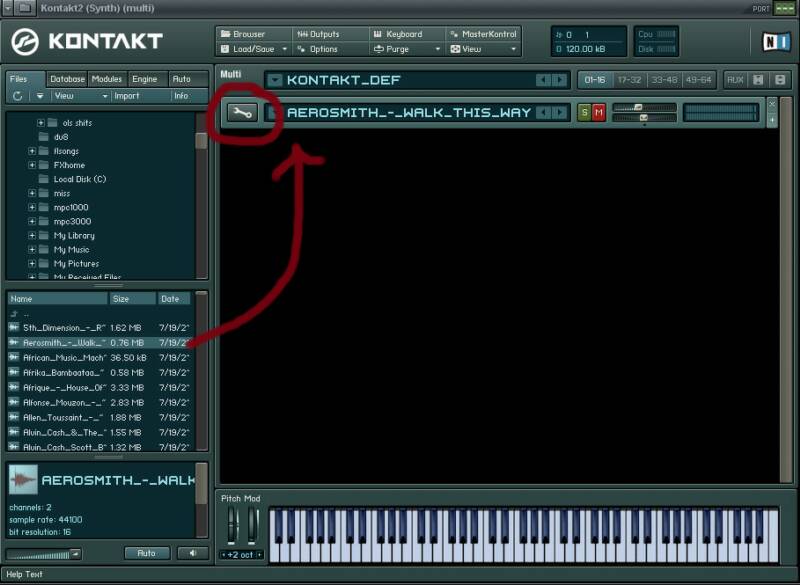
Task: Expand the mpc1000 folder
Action: click(x=32, y=208)
